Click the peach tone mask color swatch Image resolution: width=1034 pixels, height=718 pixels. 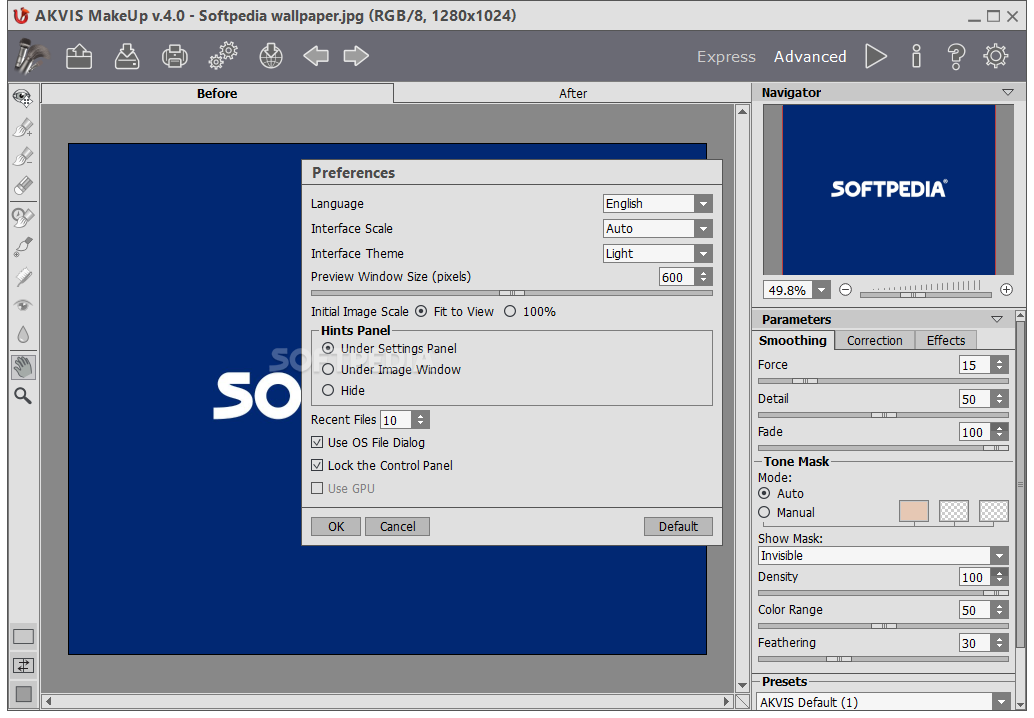coord(913,511)
